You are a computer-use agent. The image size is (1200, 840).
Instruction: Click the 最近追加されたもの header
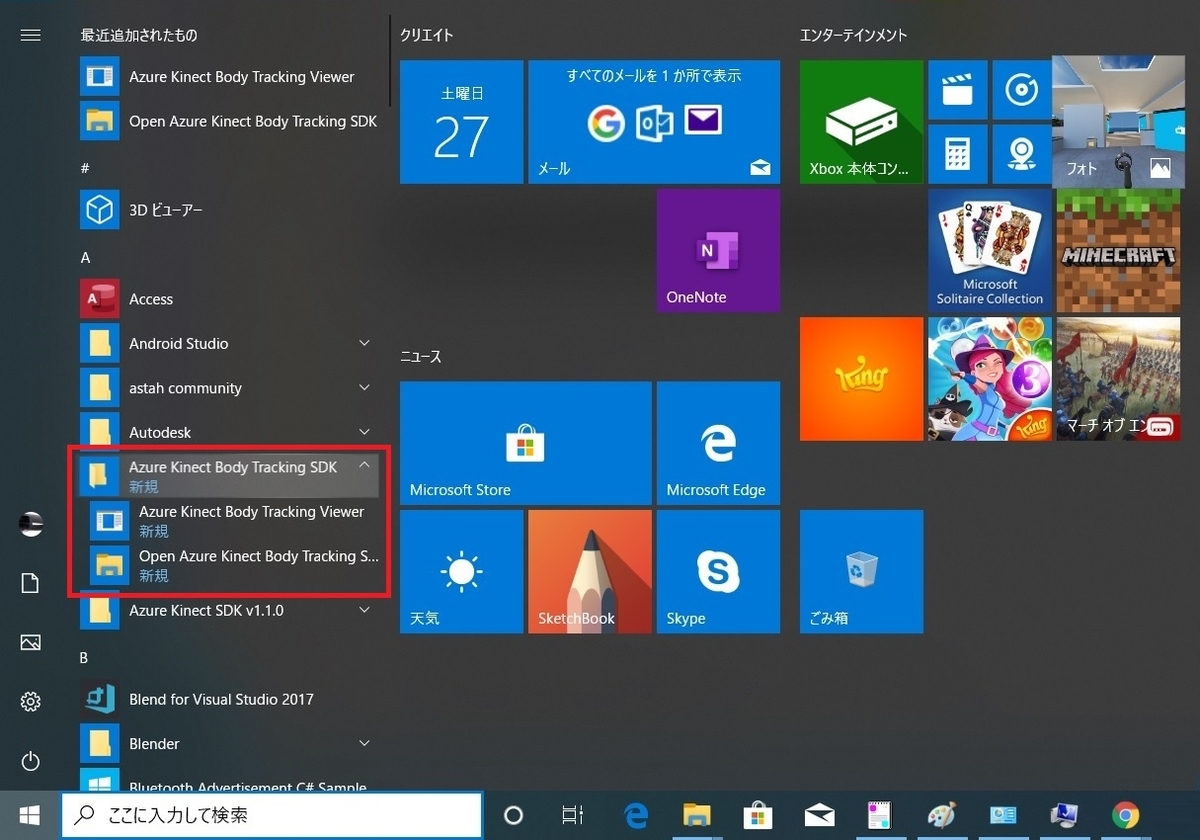(x=138, y=35)
